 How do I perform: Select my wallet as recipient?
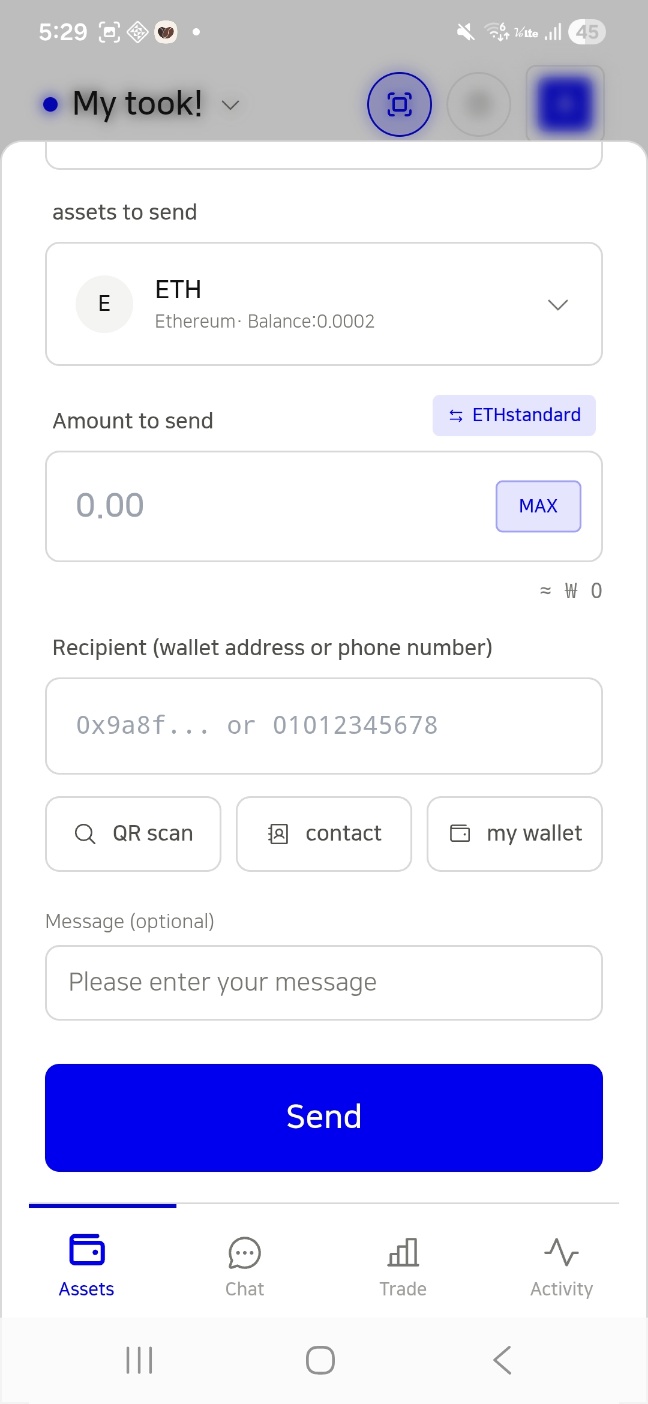point(515,834)
